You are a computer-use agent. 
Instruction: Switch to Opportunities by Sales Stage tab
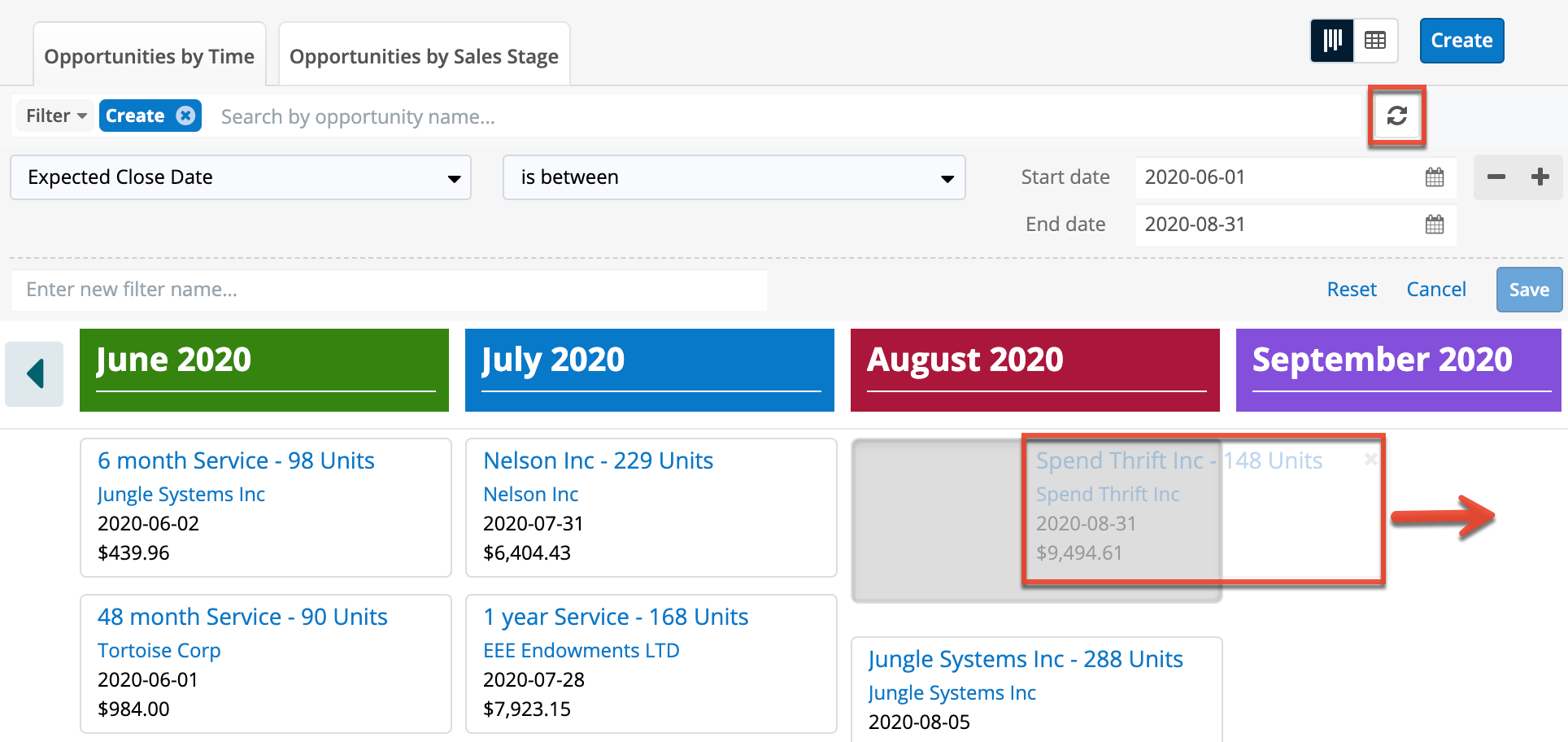pos(424,56)
